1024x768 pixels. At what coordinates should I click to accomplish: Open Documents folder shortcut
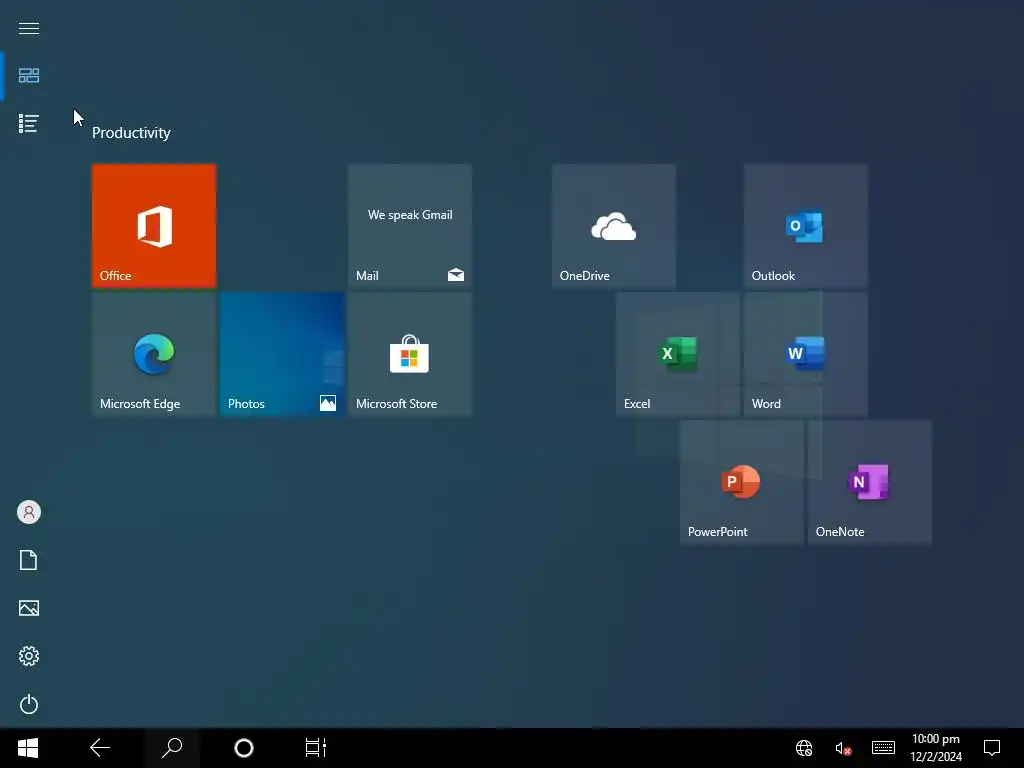pyautogui.click(x=29, y=560)
